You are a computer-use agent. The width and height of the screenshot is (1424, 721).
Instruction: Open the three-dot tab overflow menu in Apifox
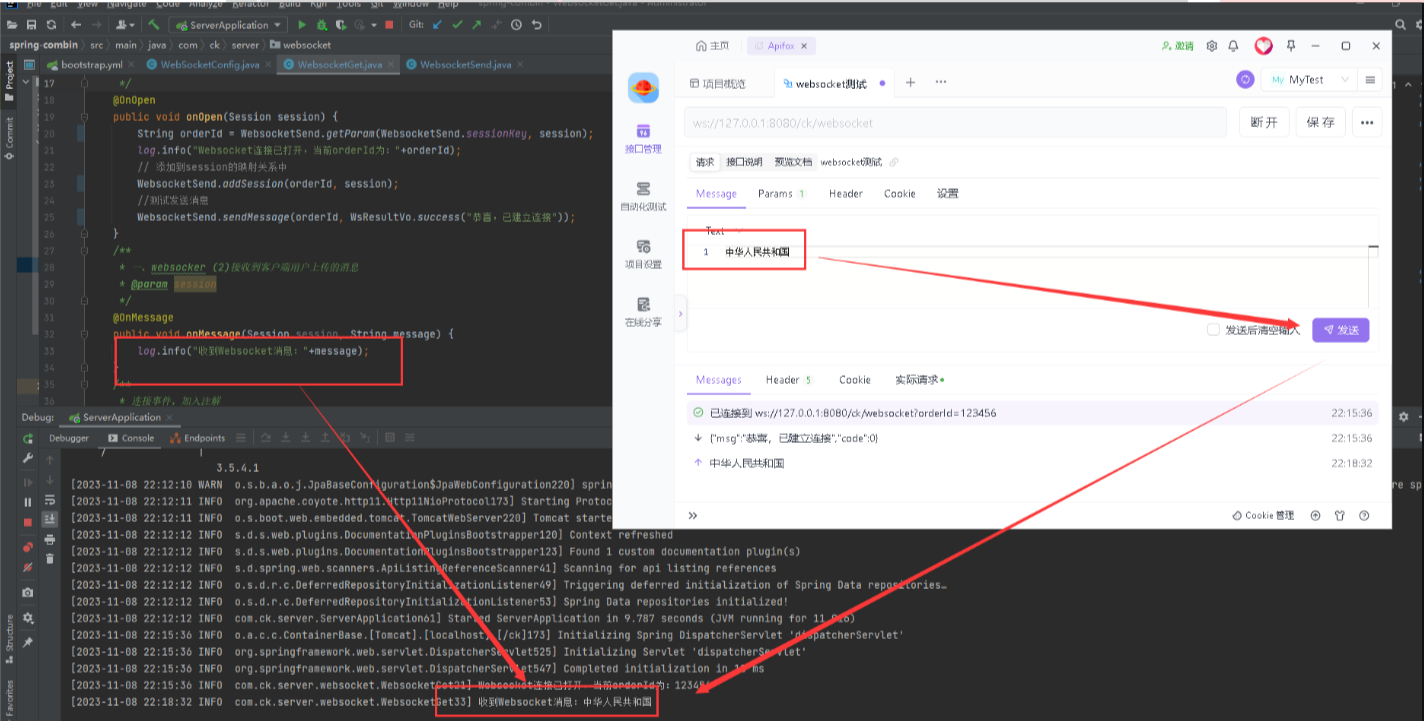(940, 82)
